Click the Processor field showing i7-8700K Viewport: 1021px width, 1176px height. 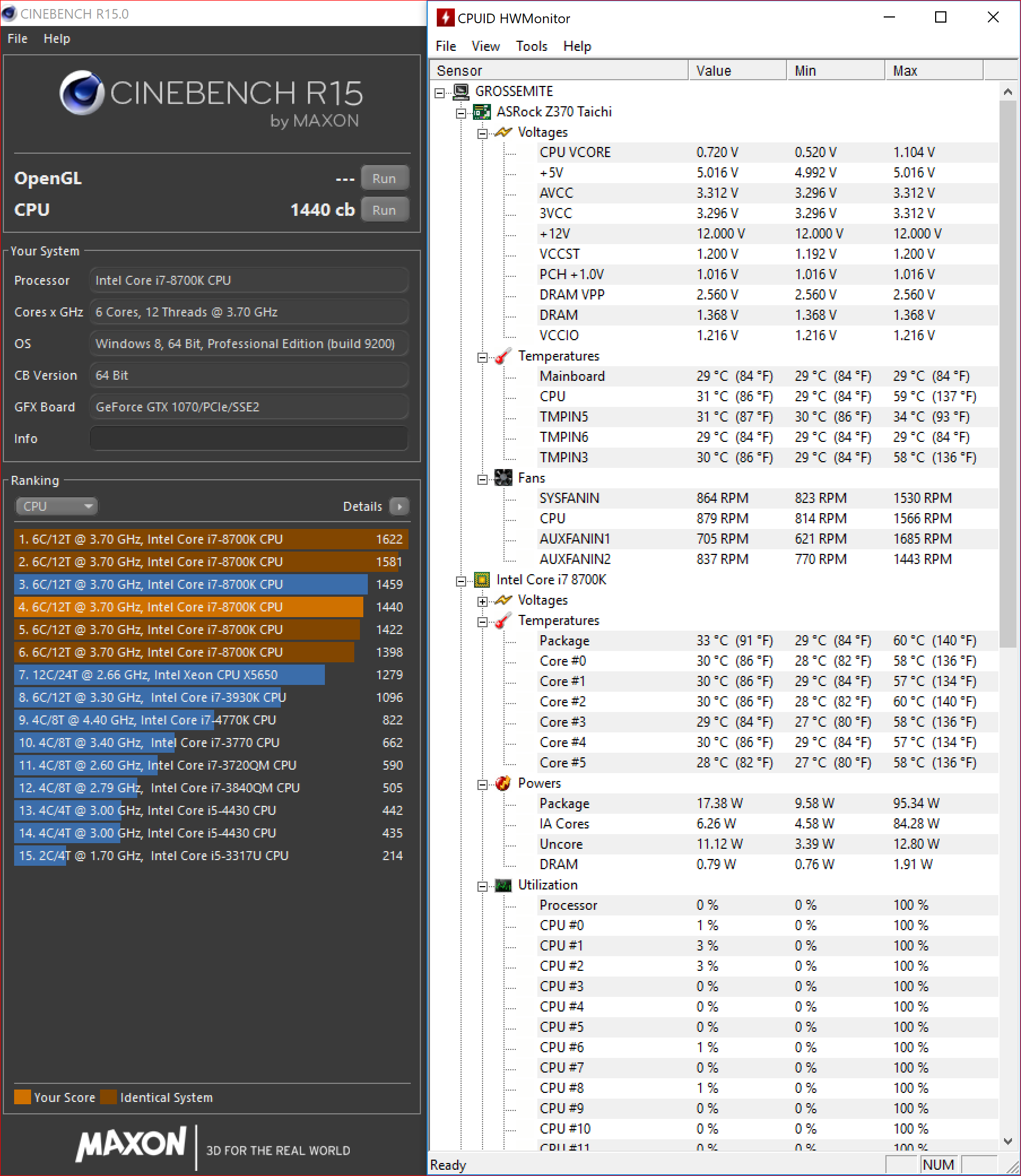[249, 280]
